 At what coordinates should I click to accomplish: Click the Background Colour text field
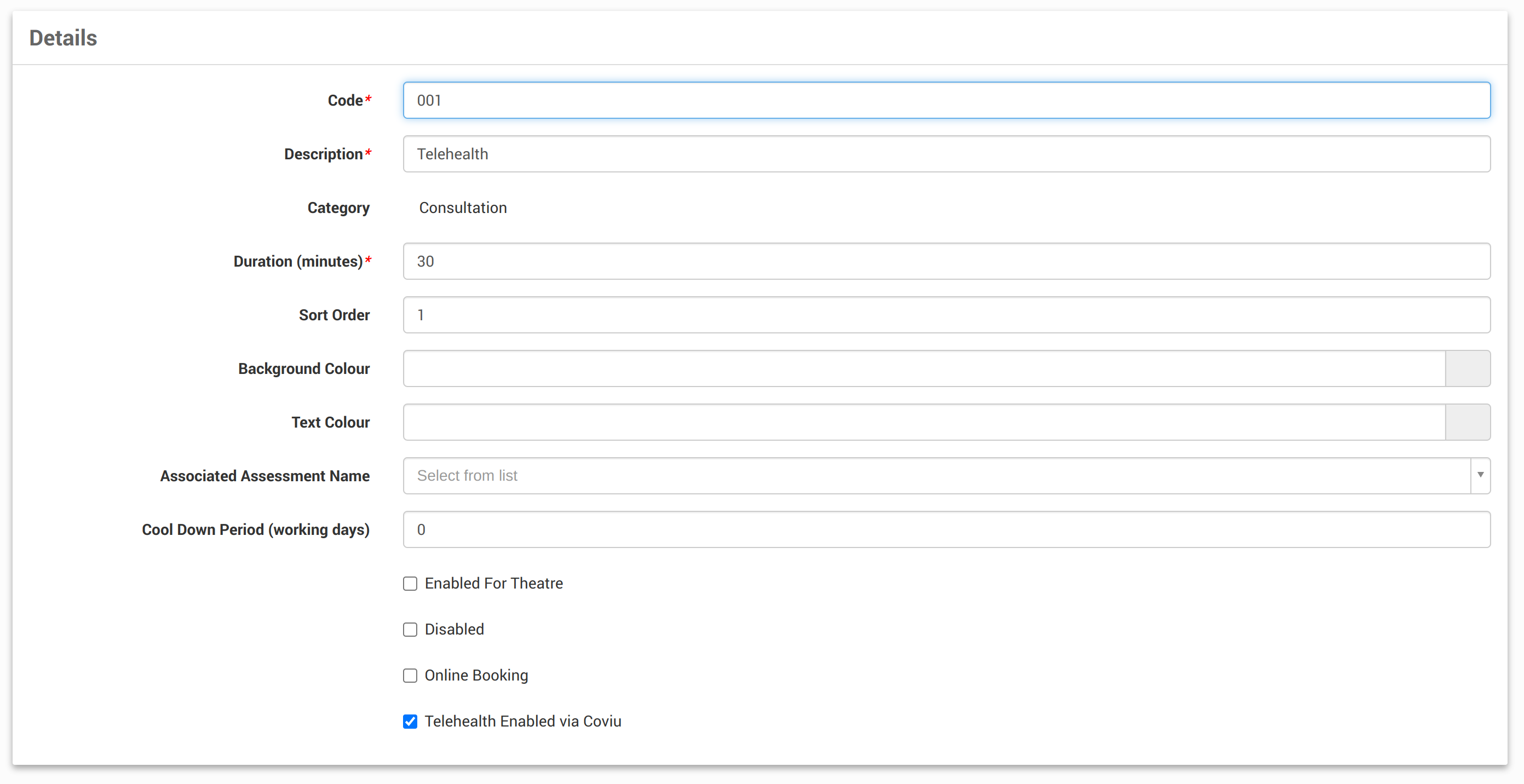pyautogui.click(x=923, y=368)
